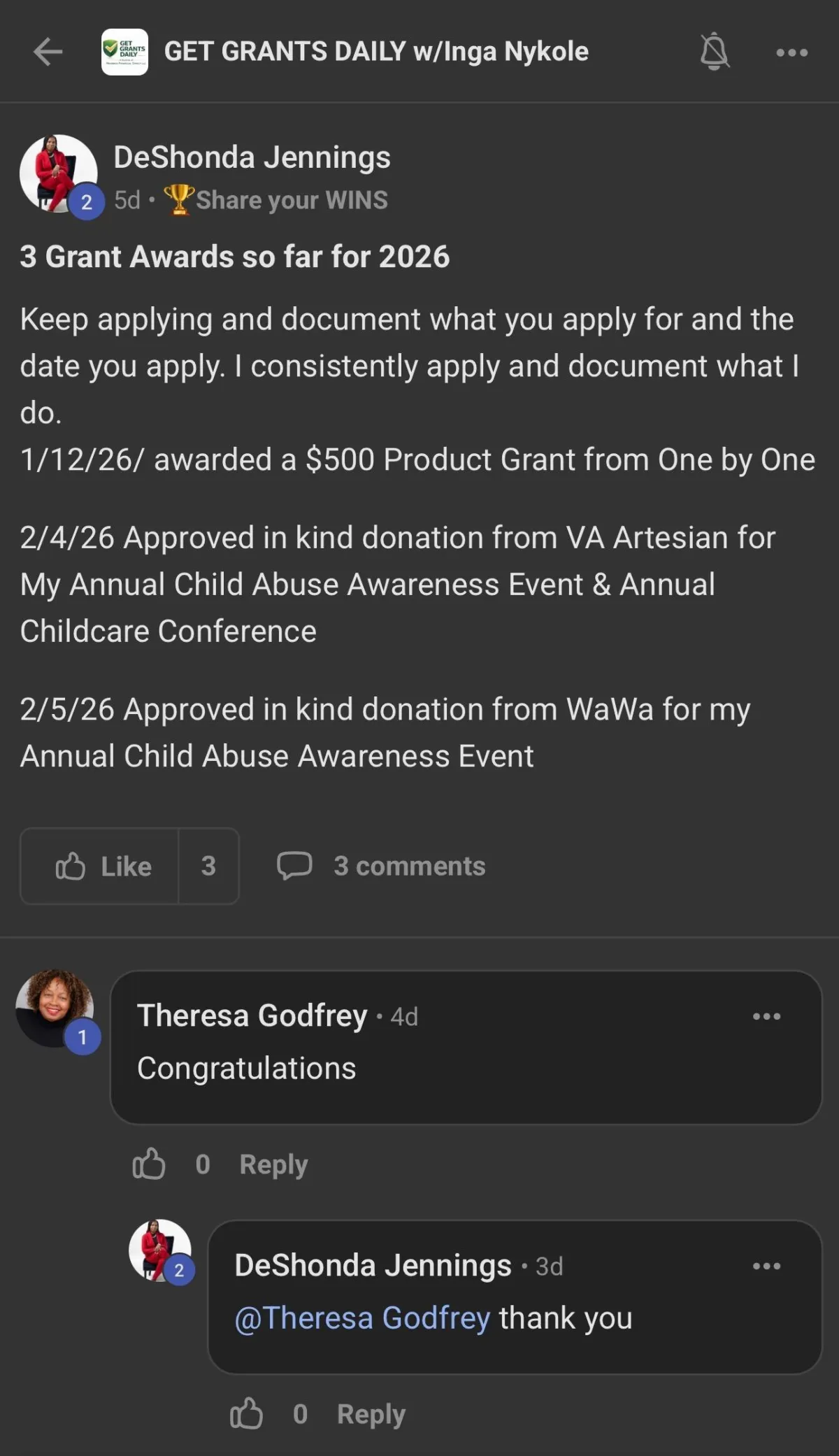Open Theresa Godfrey's avatar
This screenshot has height=1456, width=839.
(55, 1008)
